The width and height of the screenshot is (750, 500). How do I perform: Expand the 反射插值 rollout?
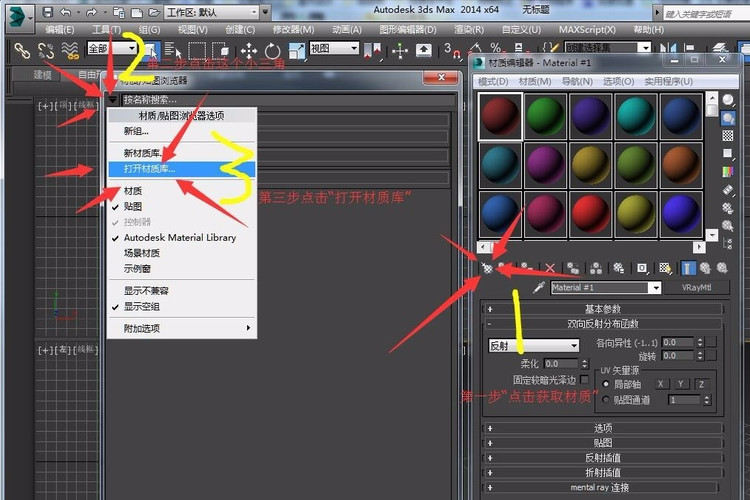[x=602, y=457]
